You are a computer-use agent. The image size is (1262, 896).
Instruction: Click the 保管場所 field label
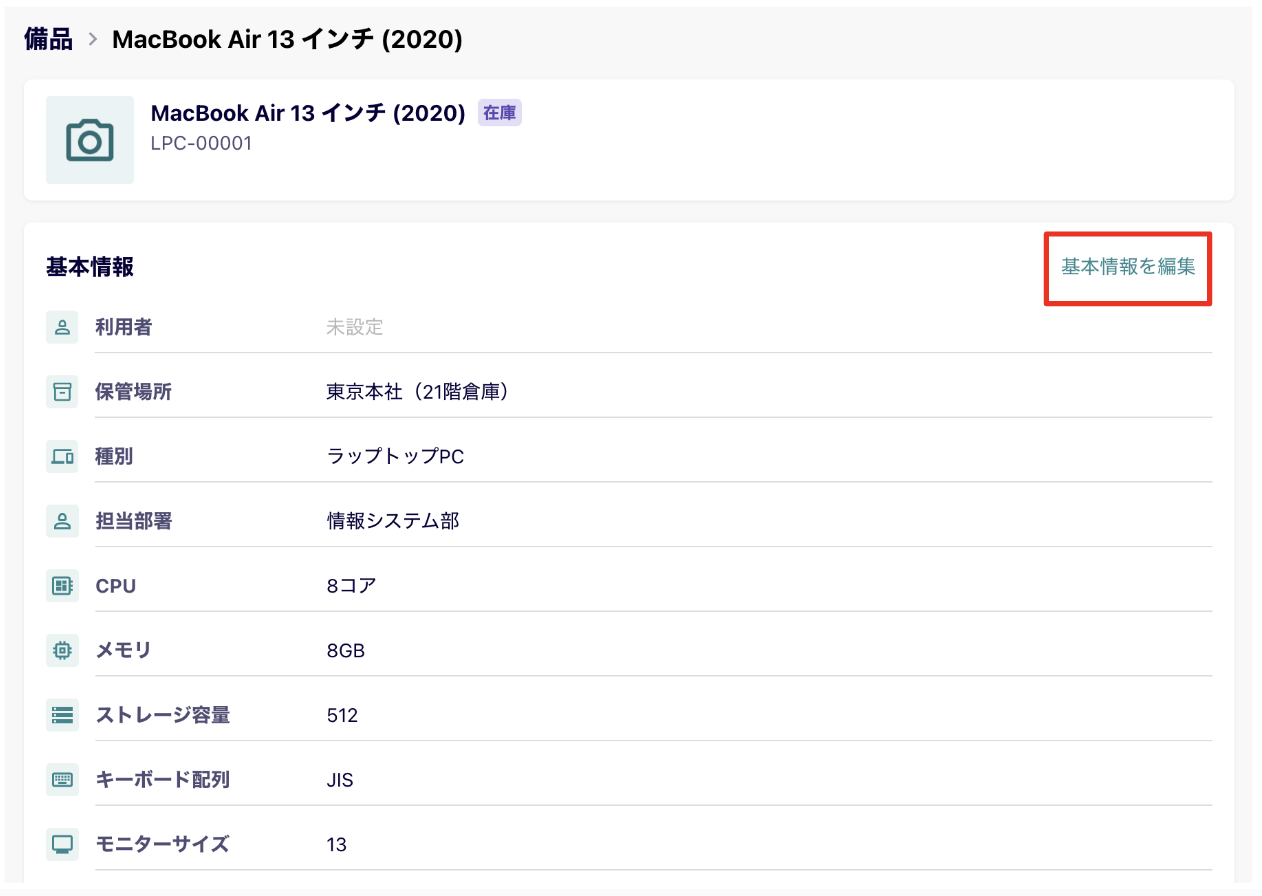coord(134,392)
